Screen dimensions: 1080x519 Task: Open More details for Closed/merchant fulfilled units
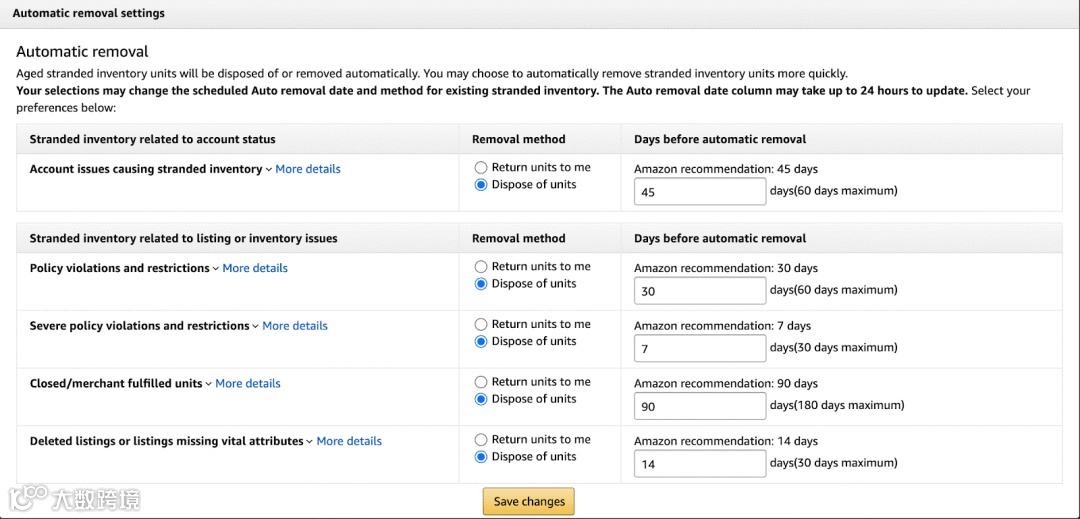point(248,384)
